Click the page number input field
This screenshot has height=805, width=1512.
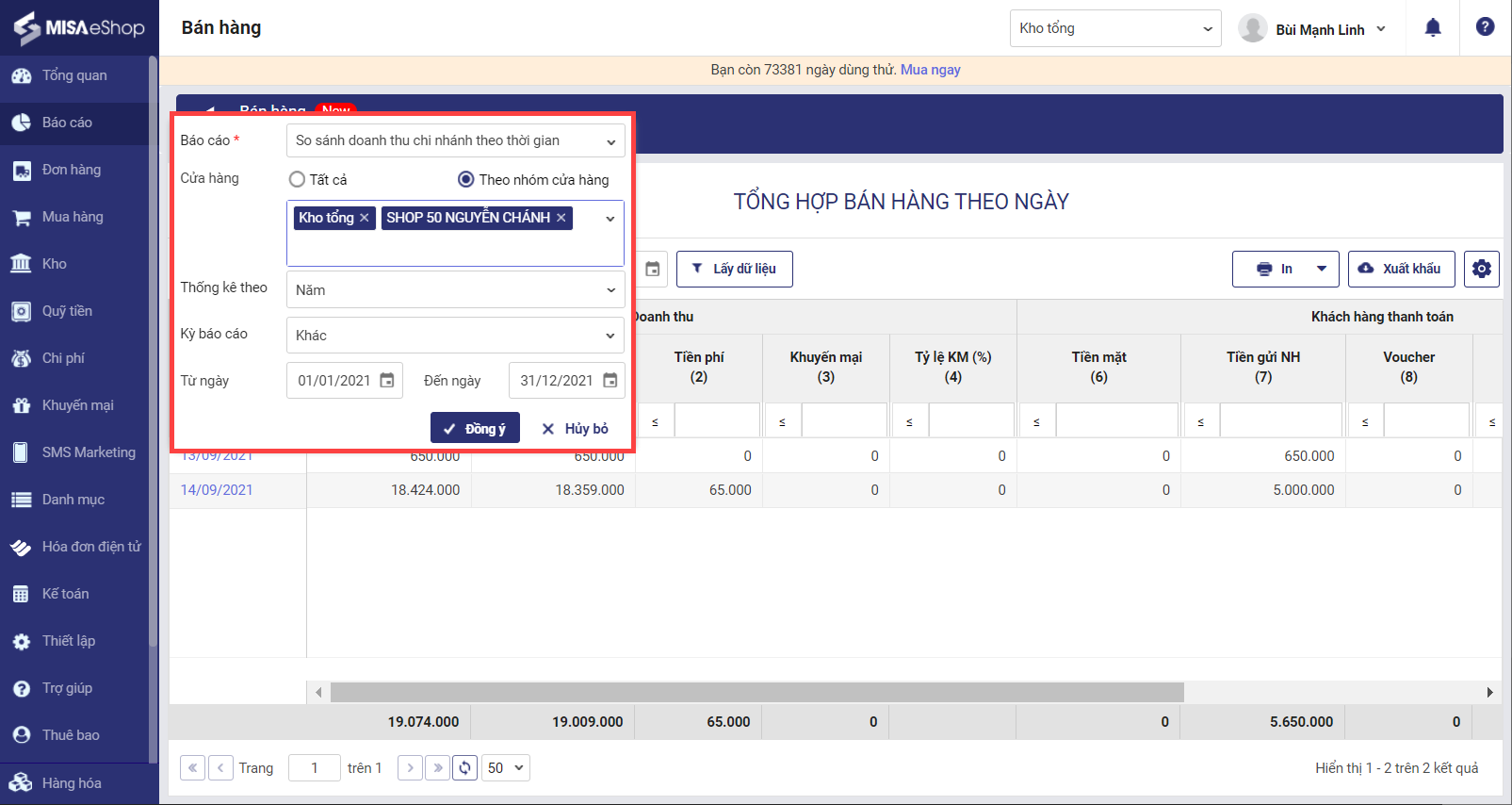(315, 767)
